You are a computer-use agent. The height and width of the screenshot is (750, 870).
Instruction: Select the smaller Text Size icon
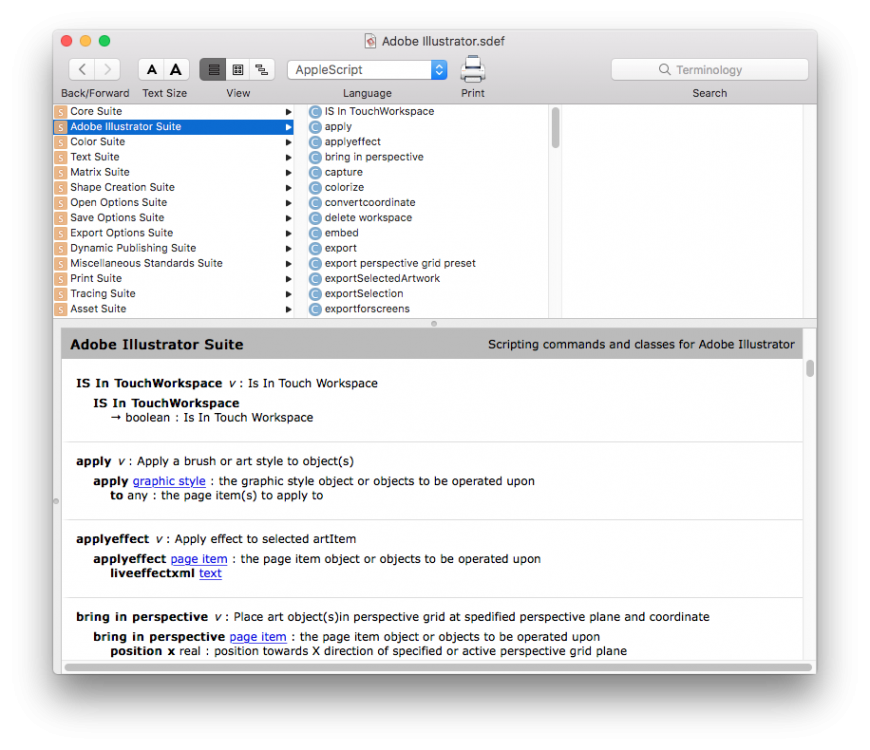tap(152, 69)
